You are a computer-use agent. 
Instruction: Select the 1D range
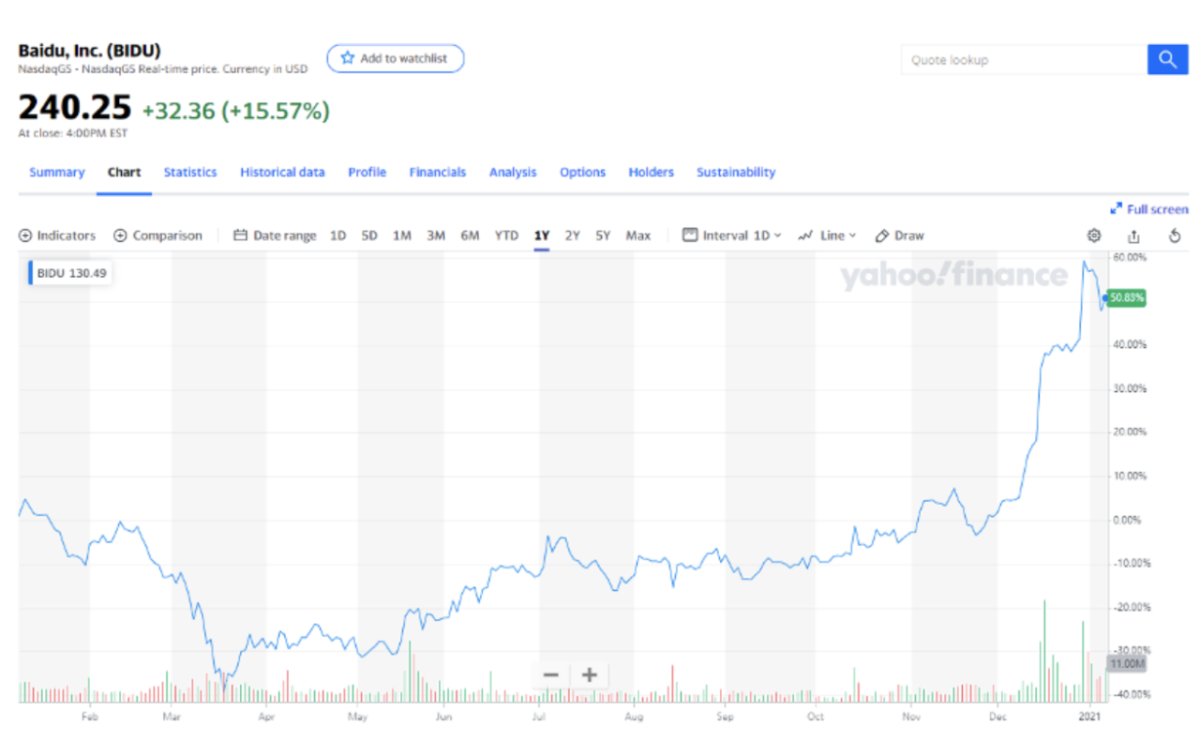tap(338, 236)
